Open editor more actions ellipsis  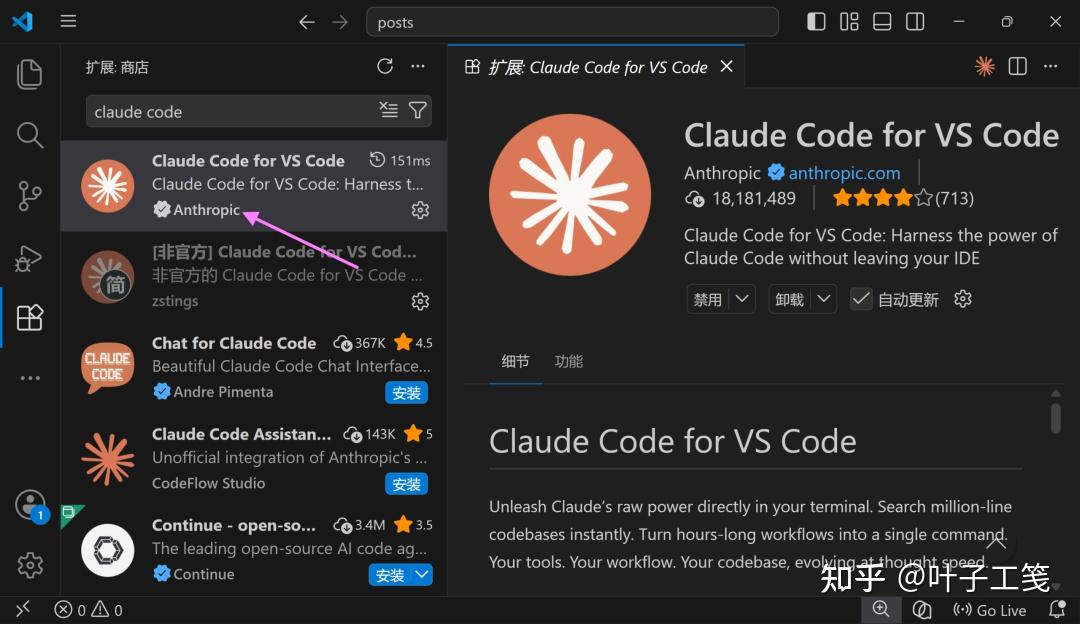click(x=1050, y=66)
